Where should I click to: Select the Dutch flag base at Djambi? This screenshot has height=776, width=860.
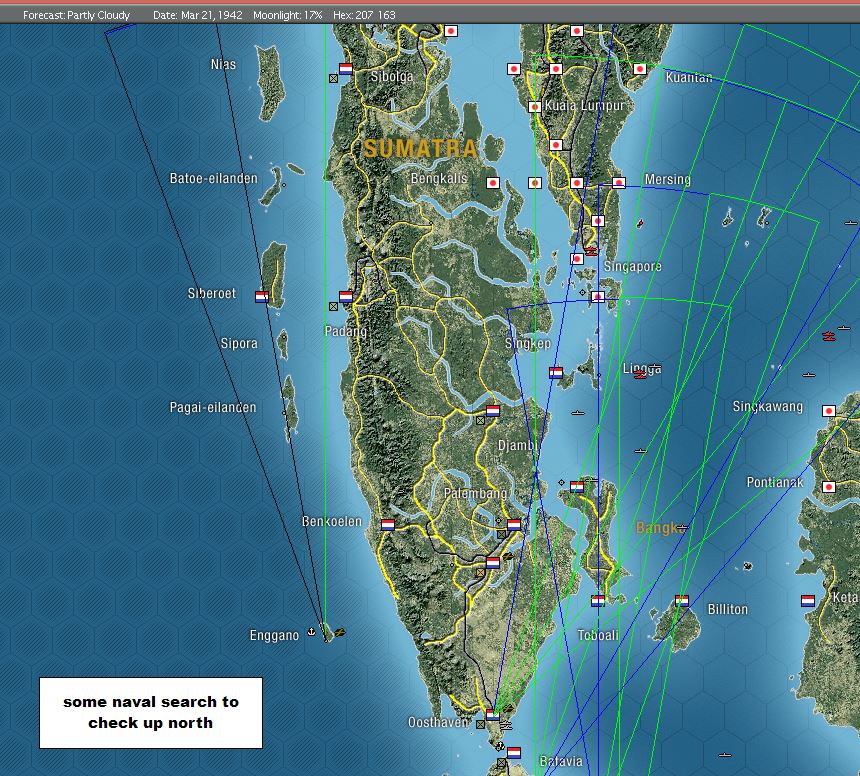coord(493,411)
